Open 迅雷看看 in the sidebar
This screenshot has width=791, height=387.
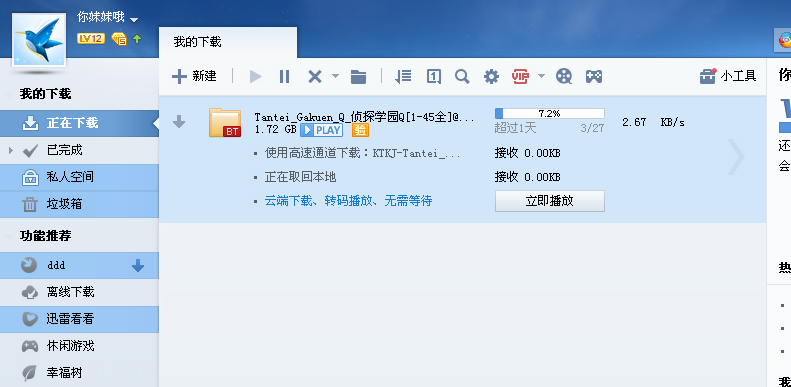tap(79, 319)
